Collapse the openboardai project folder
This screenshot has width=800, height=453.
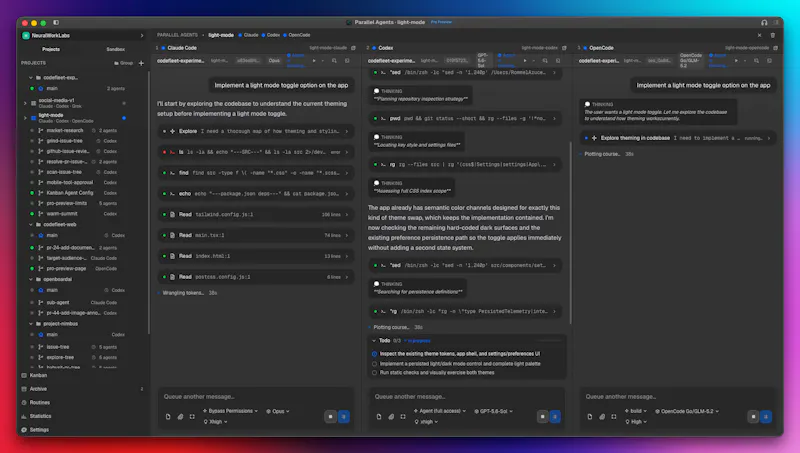[x=31, y=280]
